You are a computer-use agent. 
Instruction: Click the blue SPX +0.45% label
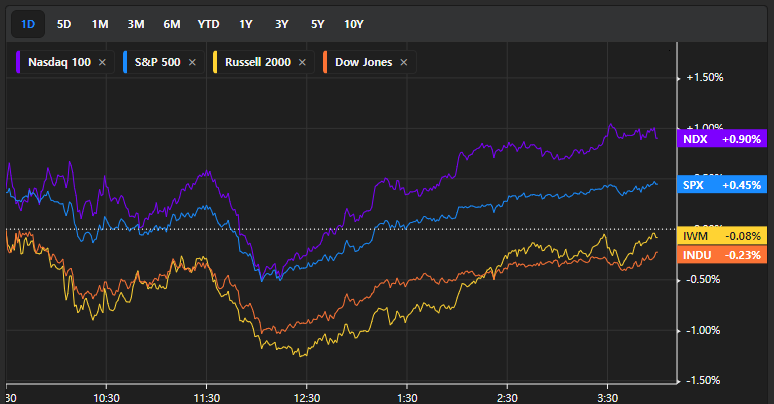coord(721,184)
